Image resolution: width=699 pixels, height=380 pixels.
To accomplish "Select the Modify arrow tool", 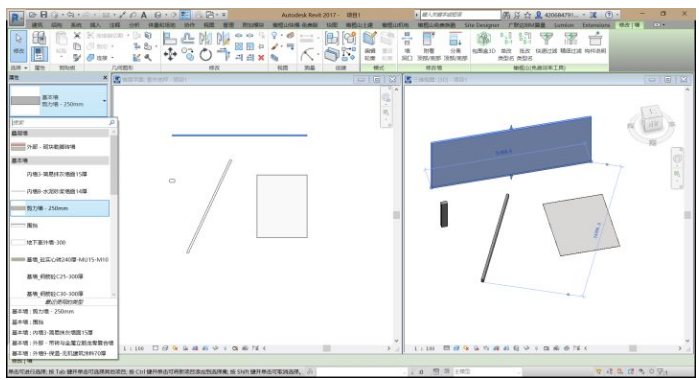I will point(18,45).
